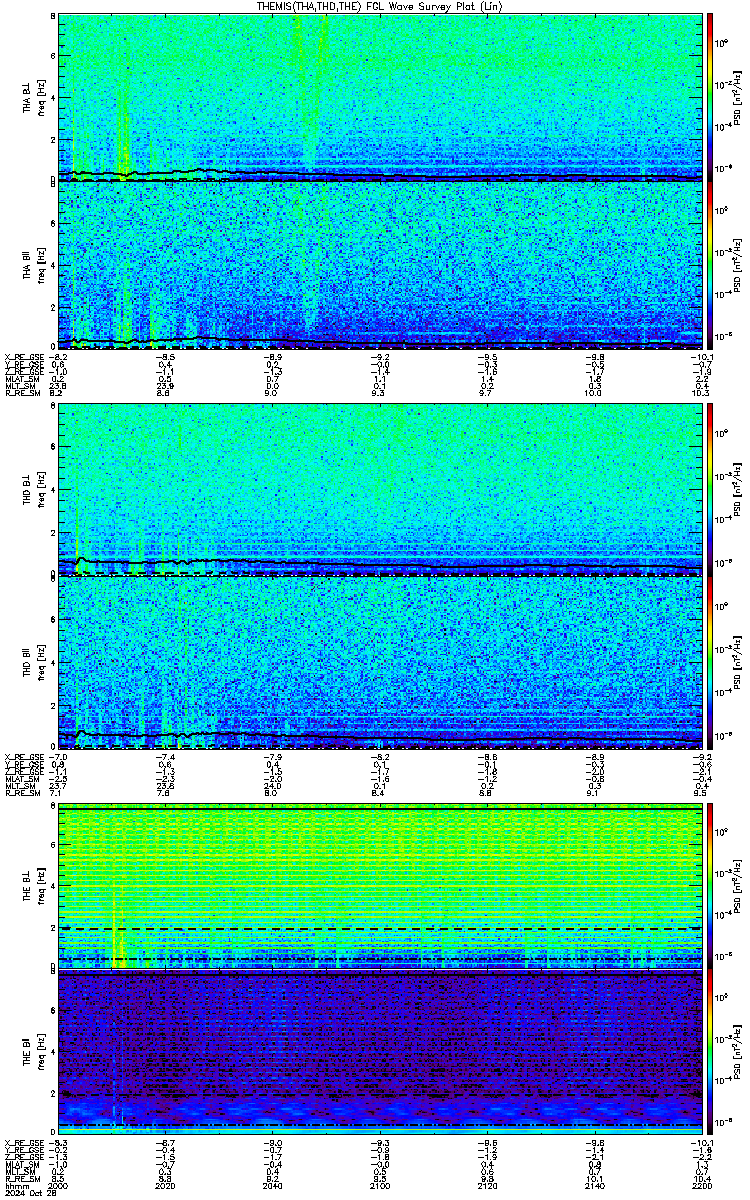Click the THD B-parallel spectrogram panel
The height and width of the screenshot is (1200, 750).
(381, 663)
